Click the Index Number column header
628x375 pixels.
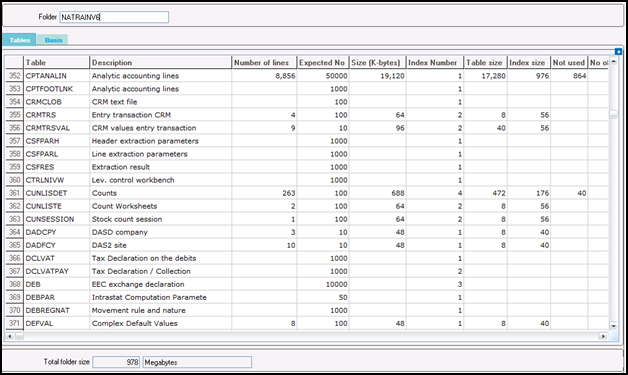(x=435, y=62)
